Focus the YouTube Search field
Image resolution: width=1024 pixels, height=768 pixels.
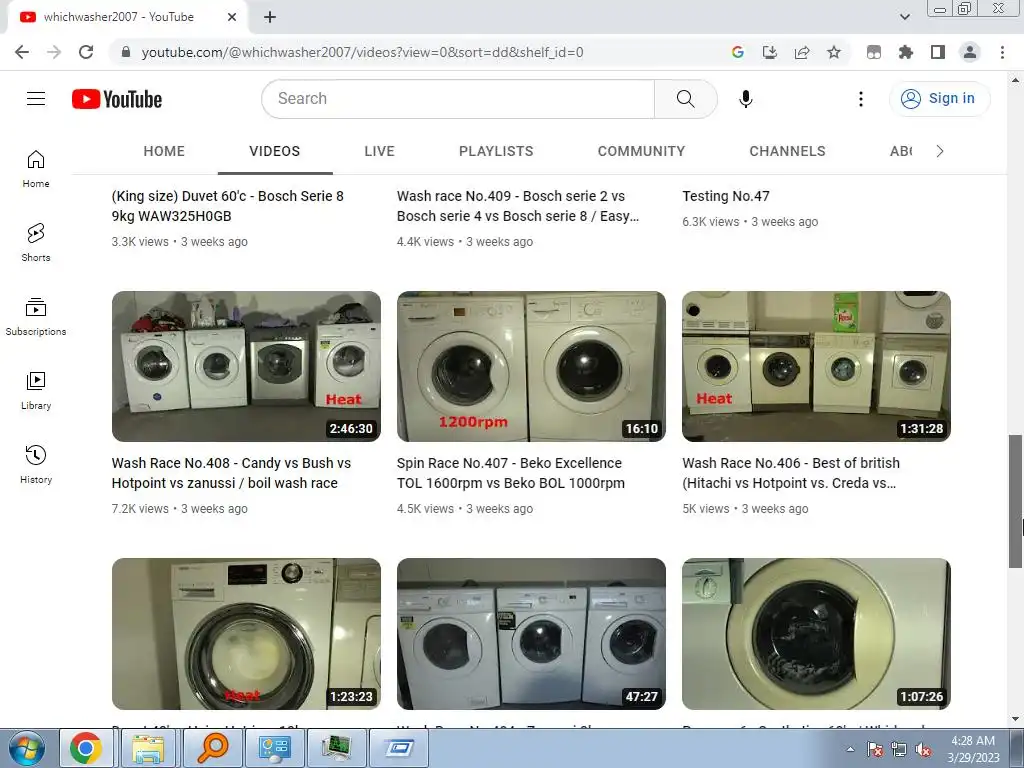pyautogui.click(x=458, y=99)
